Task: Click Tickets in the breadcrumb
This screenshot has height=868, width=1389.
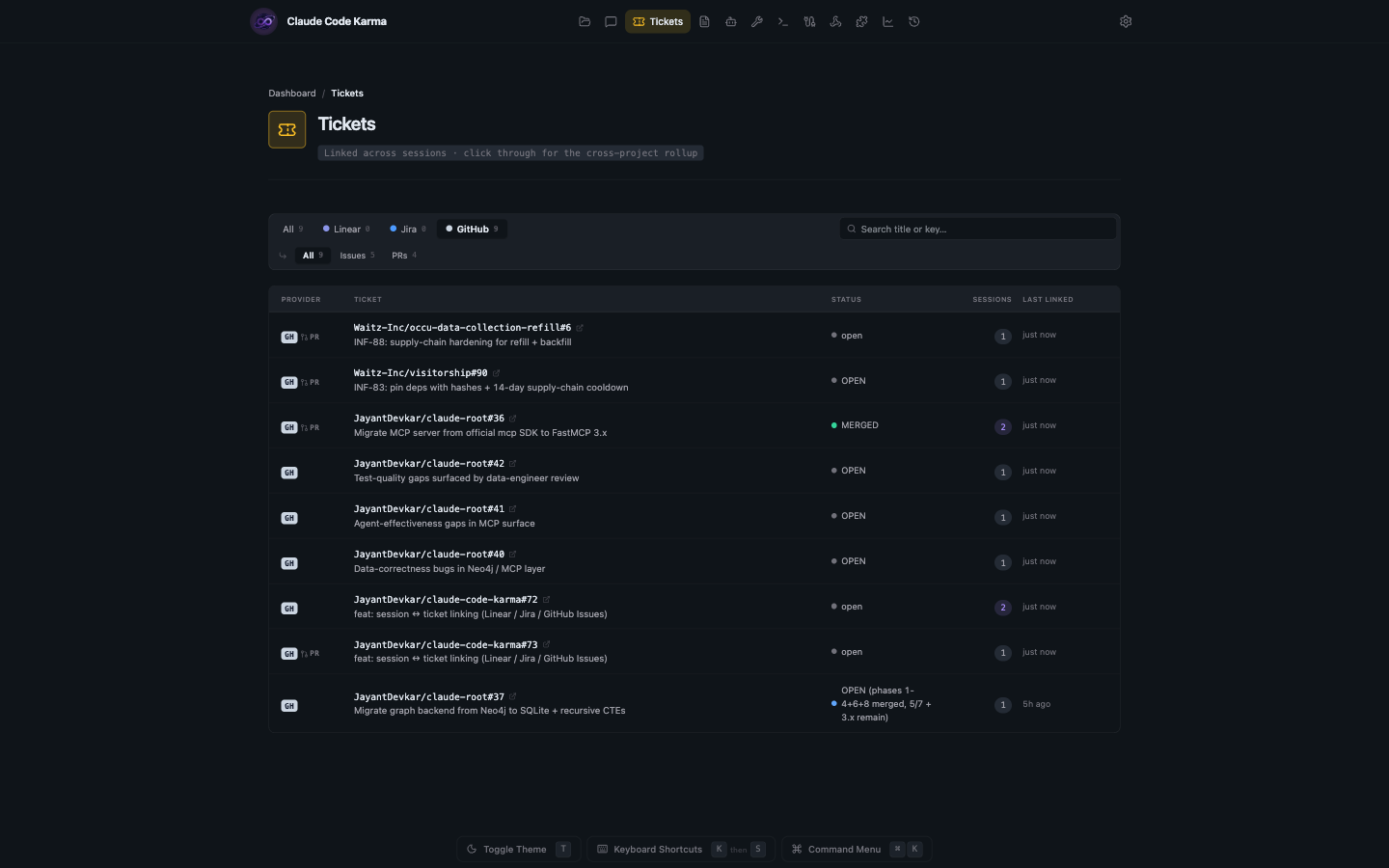Action: click(x=347, y=94)
